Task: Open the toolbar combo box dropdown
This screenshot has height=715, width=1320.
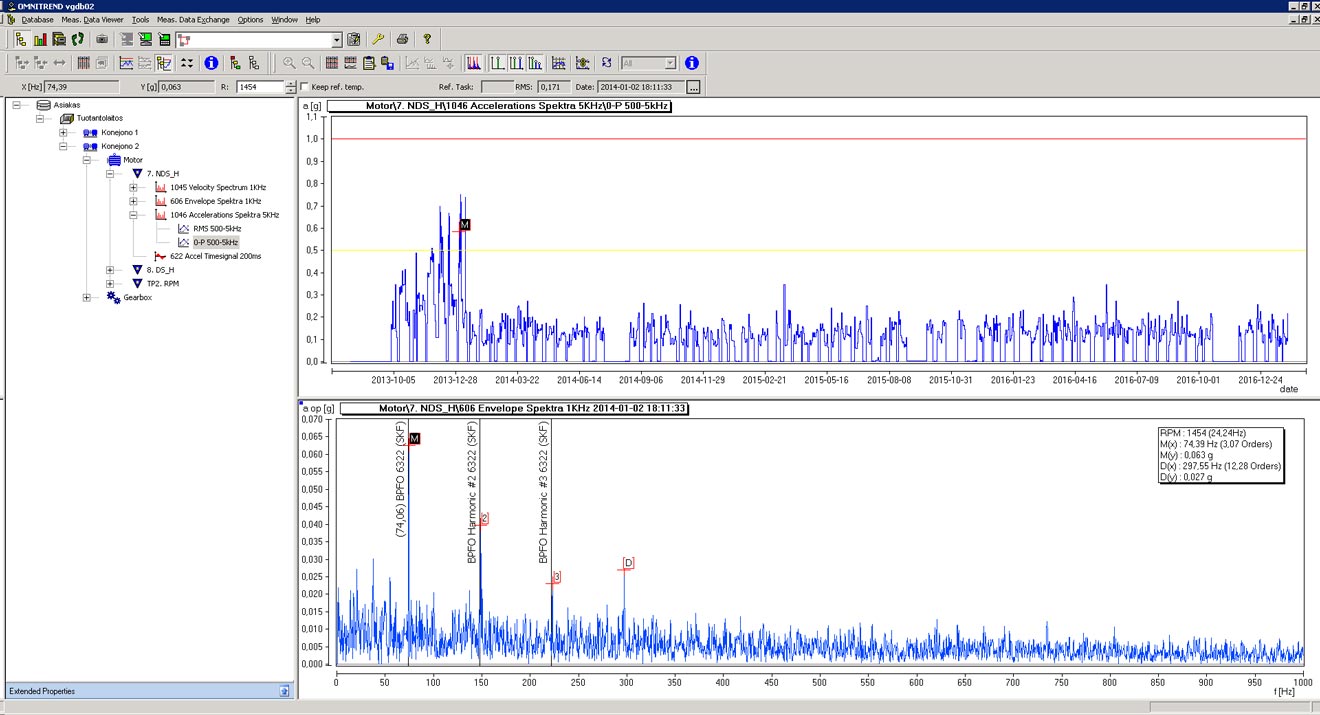Action: point(336,39)
